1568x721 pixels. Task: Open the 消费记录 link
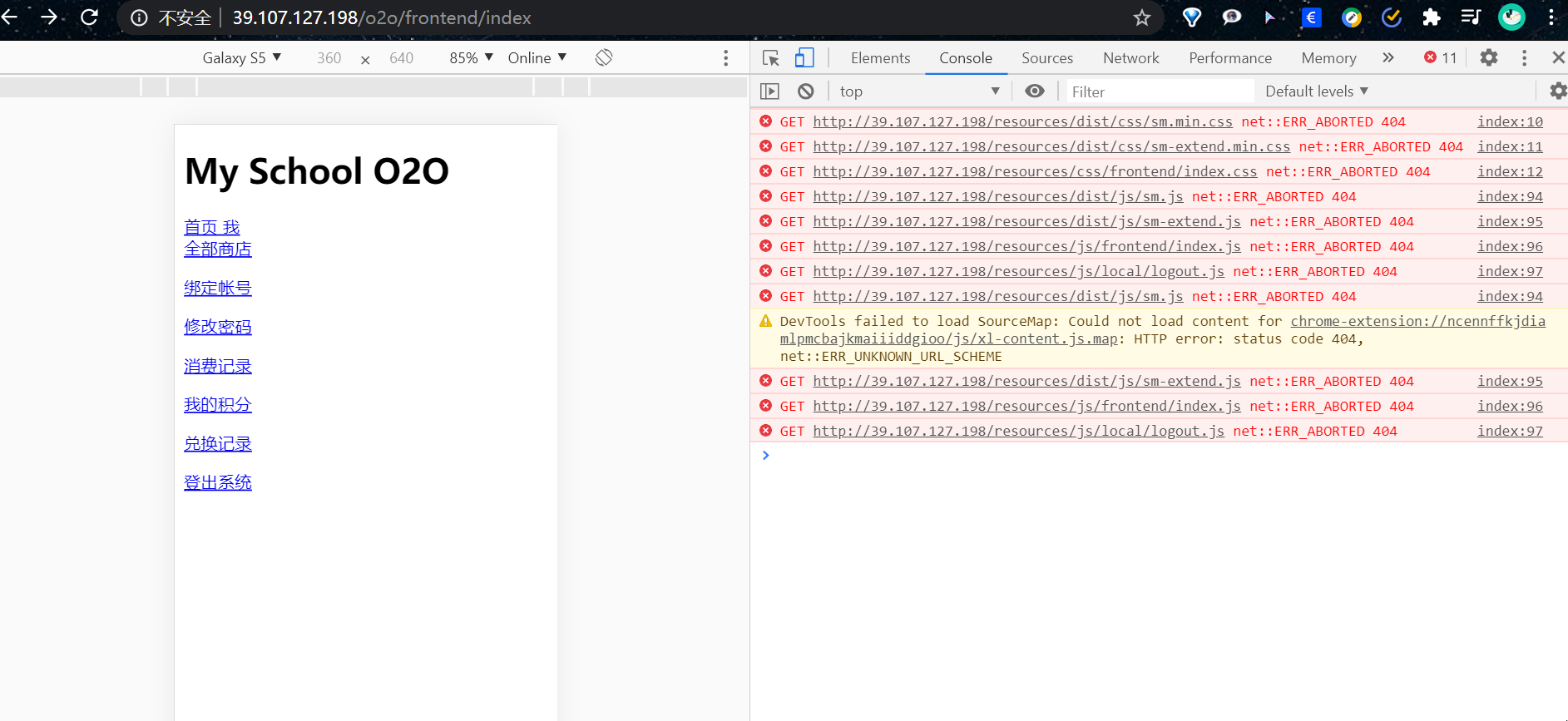tap(218, 366)
